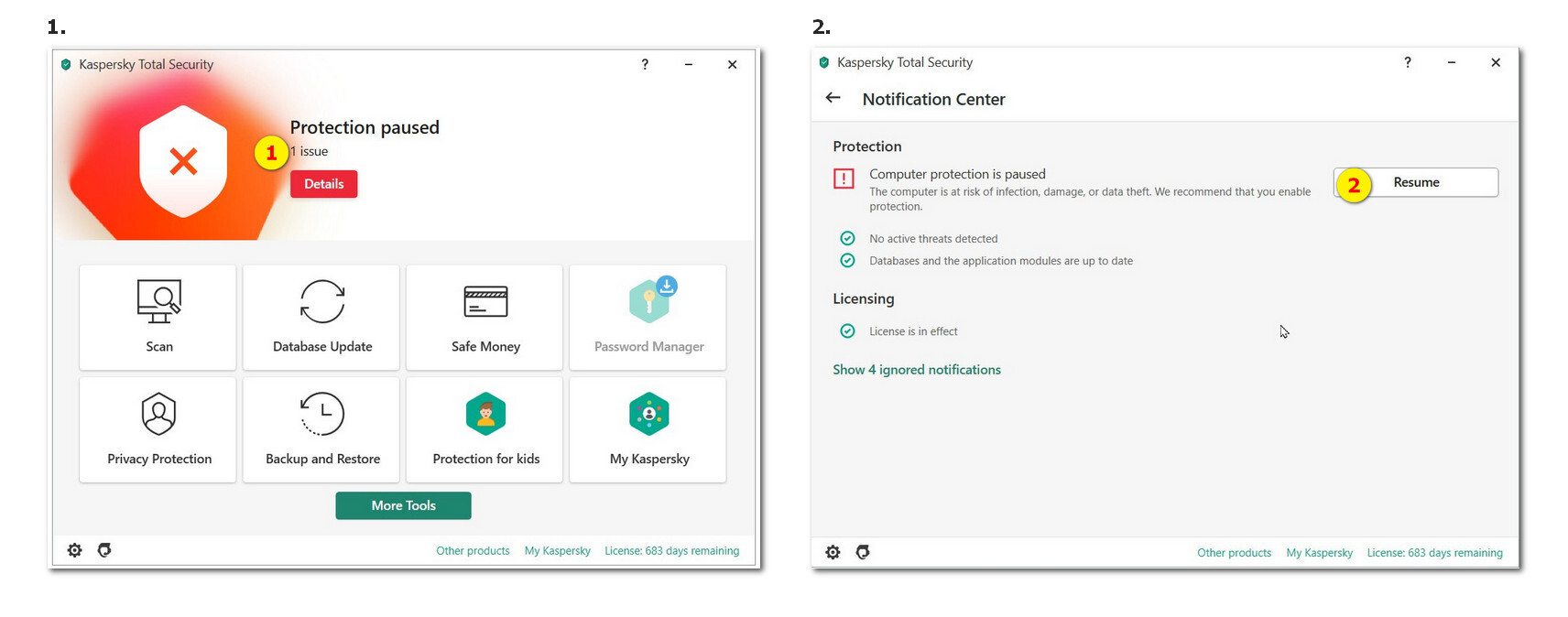
Task: Click the red Details button
Action: (x=324, y=184)
